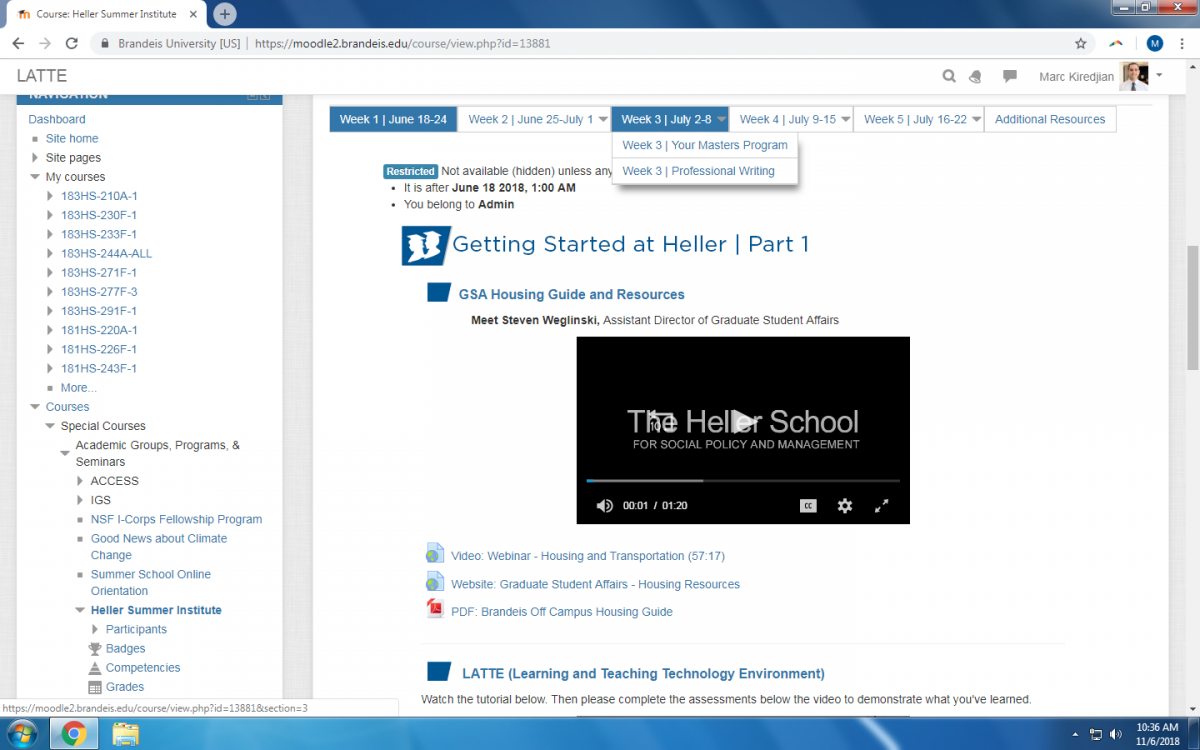Choose Week 3 | Your Masters Program
The image size is (1200, 750).
tap(705, 145)
